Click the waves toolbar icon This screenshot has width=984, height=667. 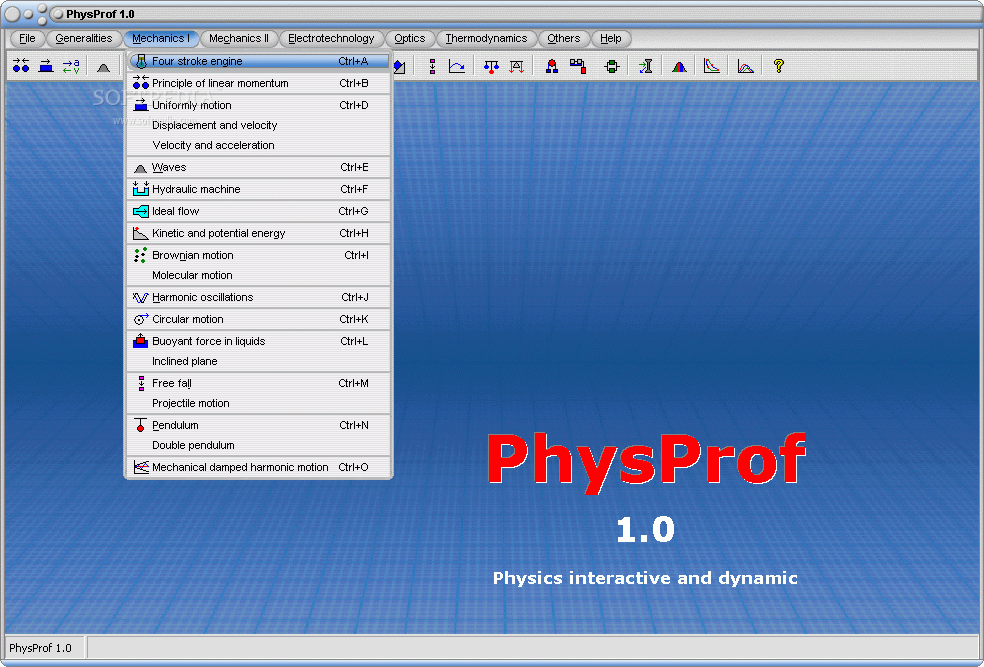pos(104,67)
